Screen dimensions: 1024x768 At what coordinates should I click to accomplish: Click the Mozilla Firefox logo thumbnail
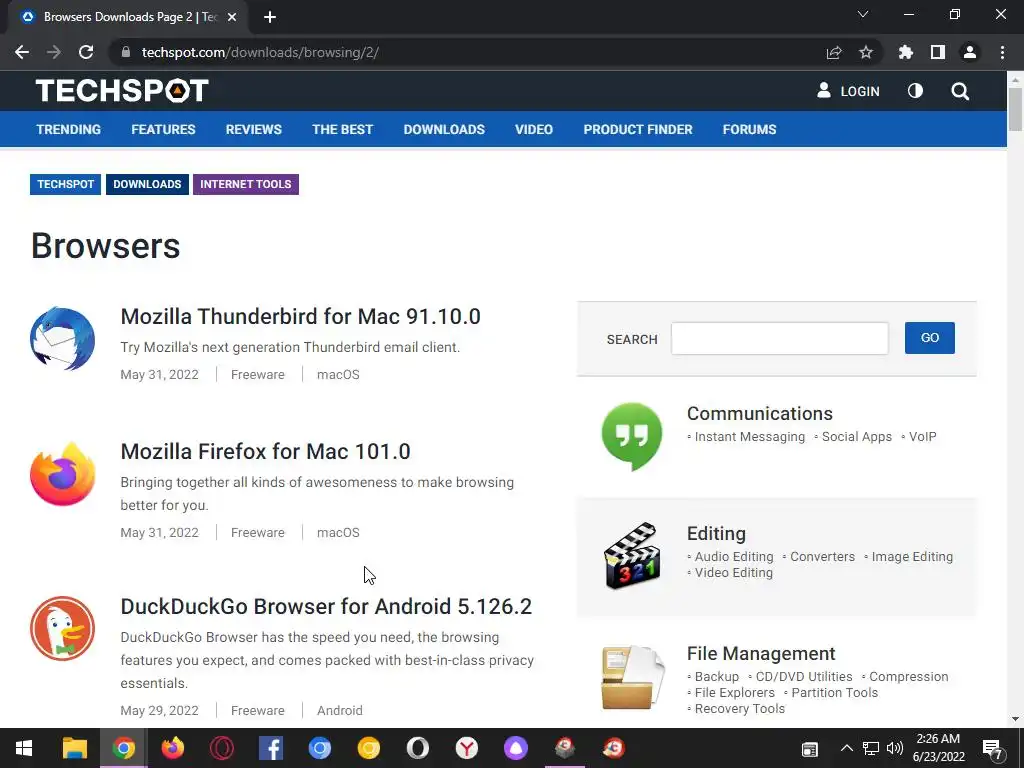(63, 474)
